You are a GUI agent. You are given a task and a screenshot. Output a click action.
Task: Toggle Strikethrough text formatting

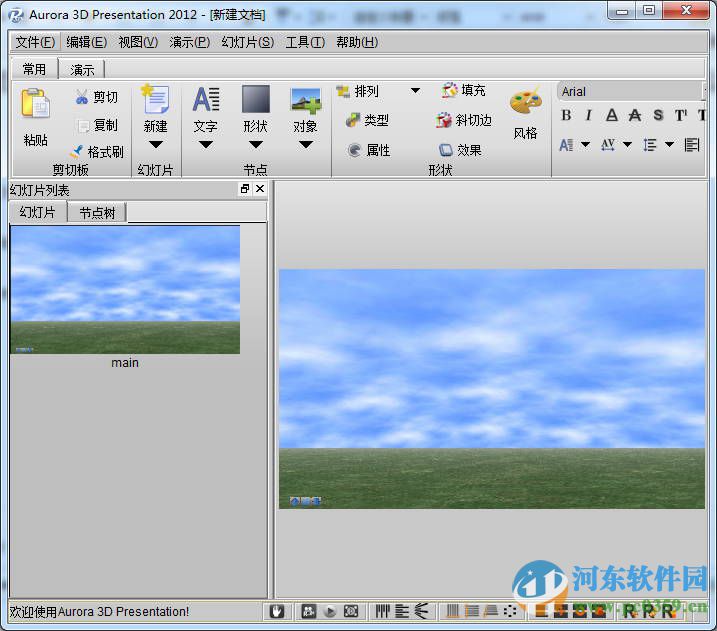click(x=635, y=115)
